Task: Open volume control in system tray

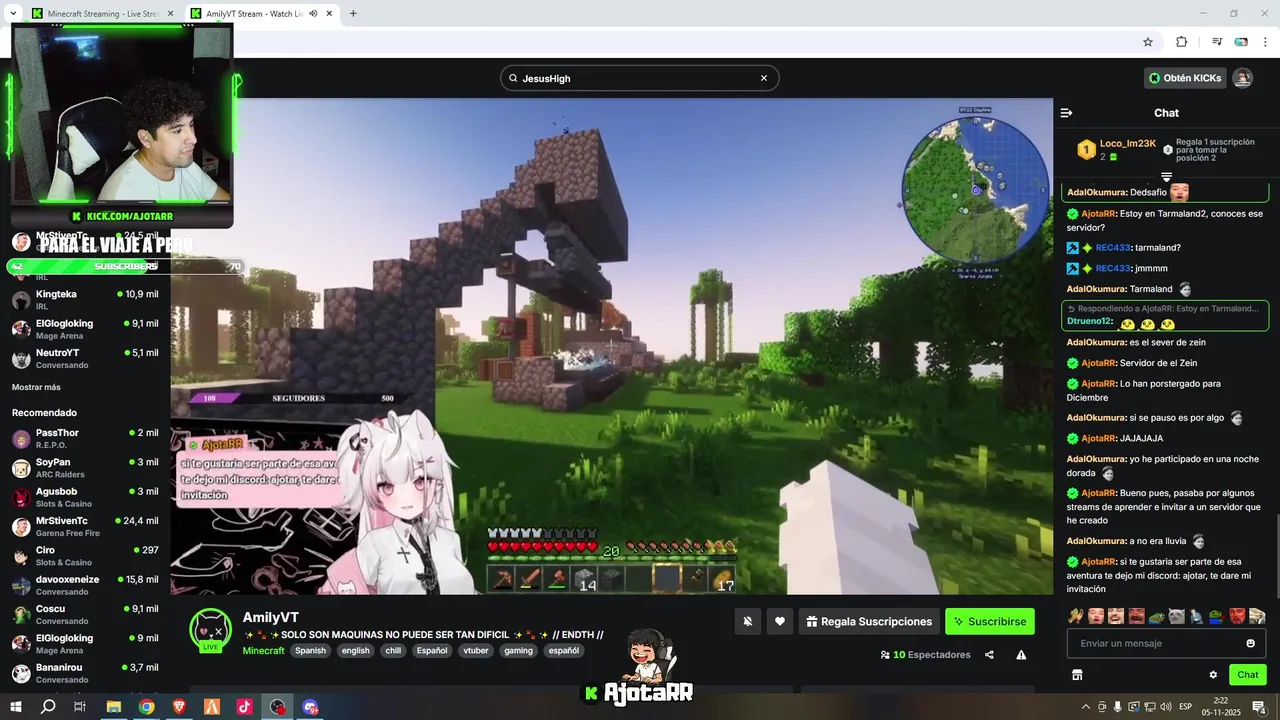Action: [x=1166, y=707]
